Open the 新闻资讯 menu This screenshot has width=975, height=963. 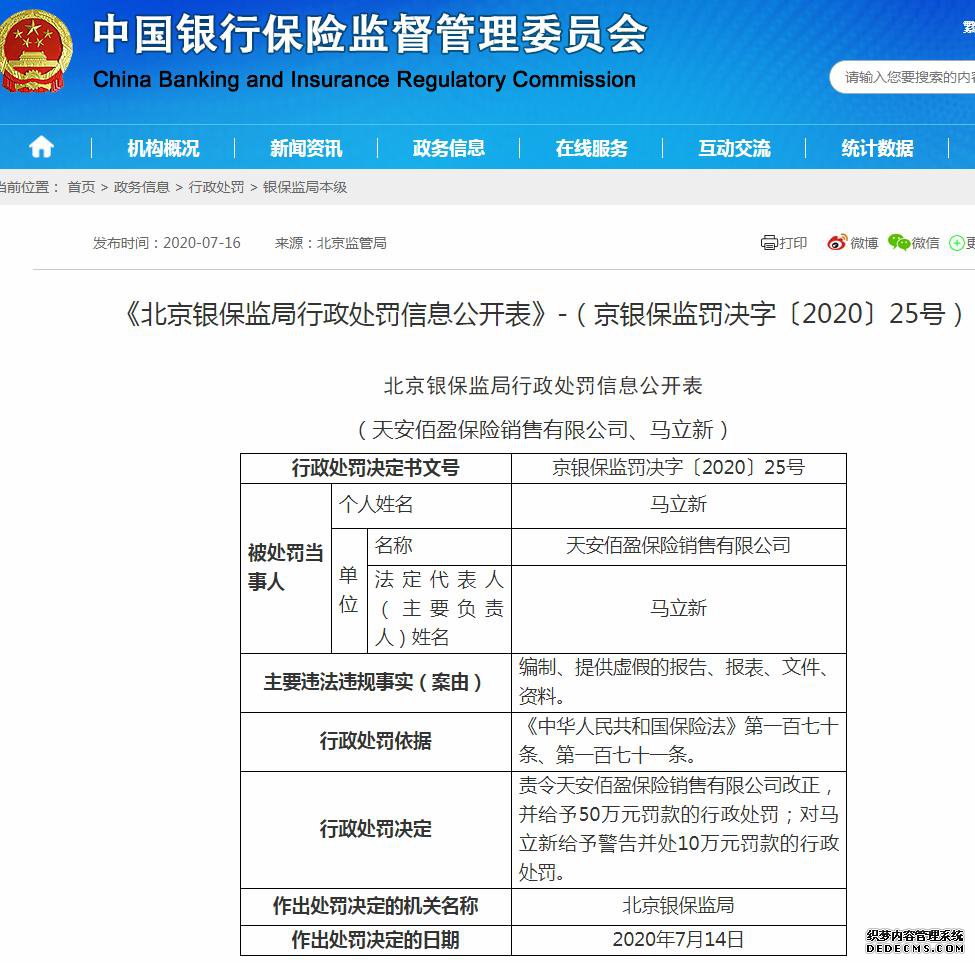click(x=306, y=148)
